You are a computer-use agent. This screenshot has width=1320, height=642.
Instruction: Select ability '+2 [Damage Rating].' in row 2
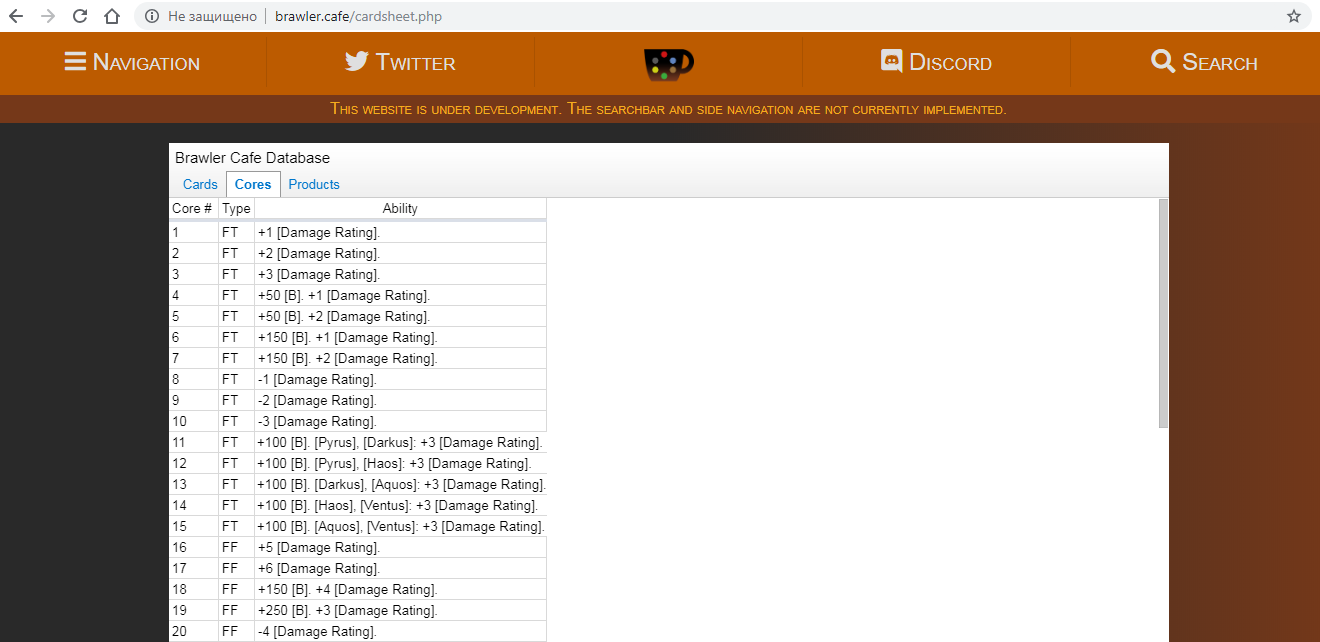400,253
